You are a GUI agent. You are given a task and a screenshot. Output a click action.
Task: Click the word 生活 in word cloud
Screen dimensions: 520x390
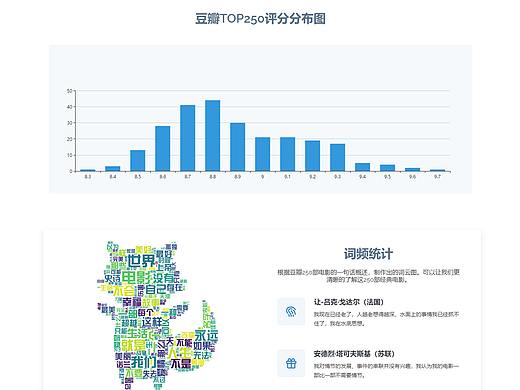click(x=137, y=333)
